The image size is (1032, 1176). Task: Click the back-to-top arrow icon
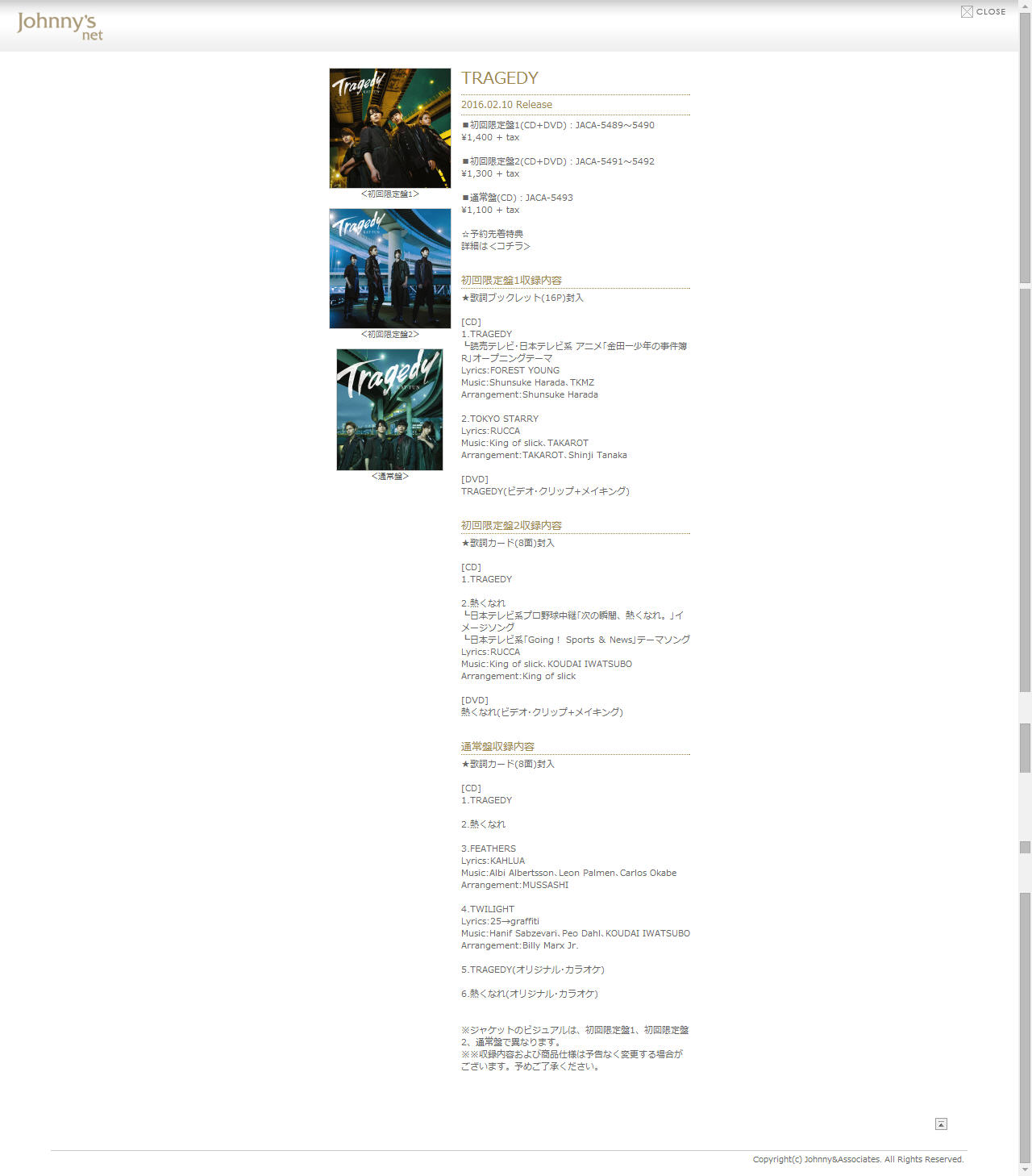941,1124
